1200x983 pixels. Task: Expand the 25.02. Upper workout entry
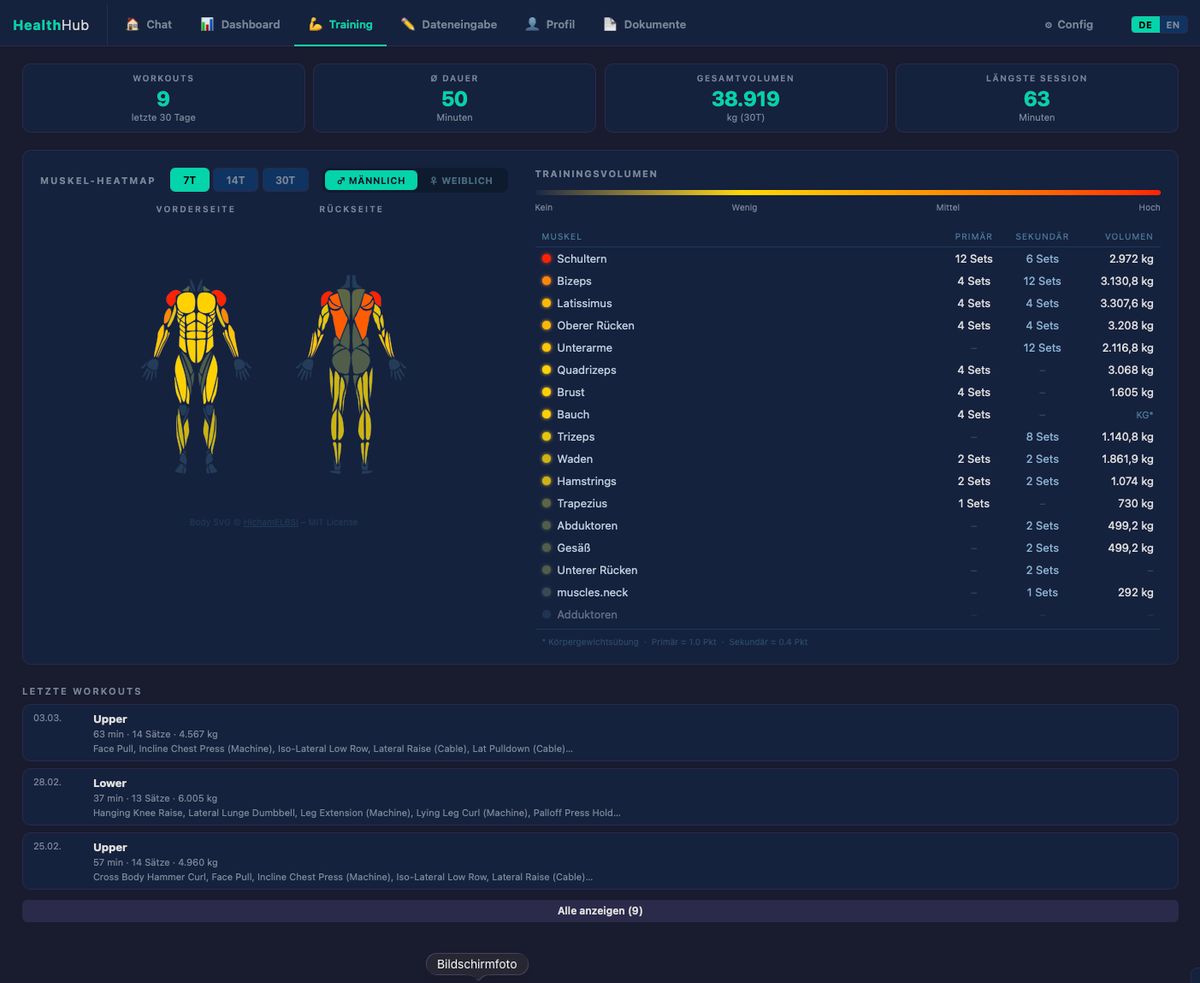[600, 861]
